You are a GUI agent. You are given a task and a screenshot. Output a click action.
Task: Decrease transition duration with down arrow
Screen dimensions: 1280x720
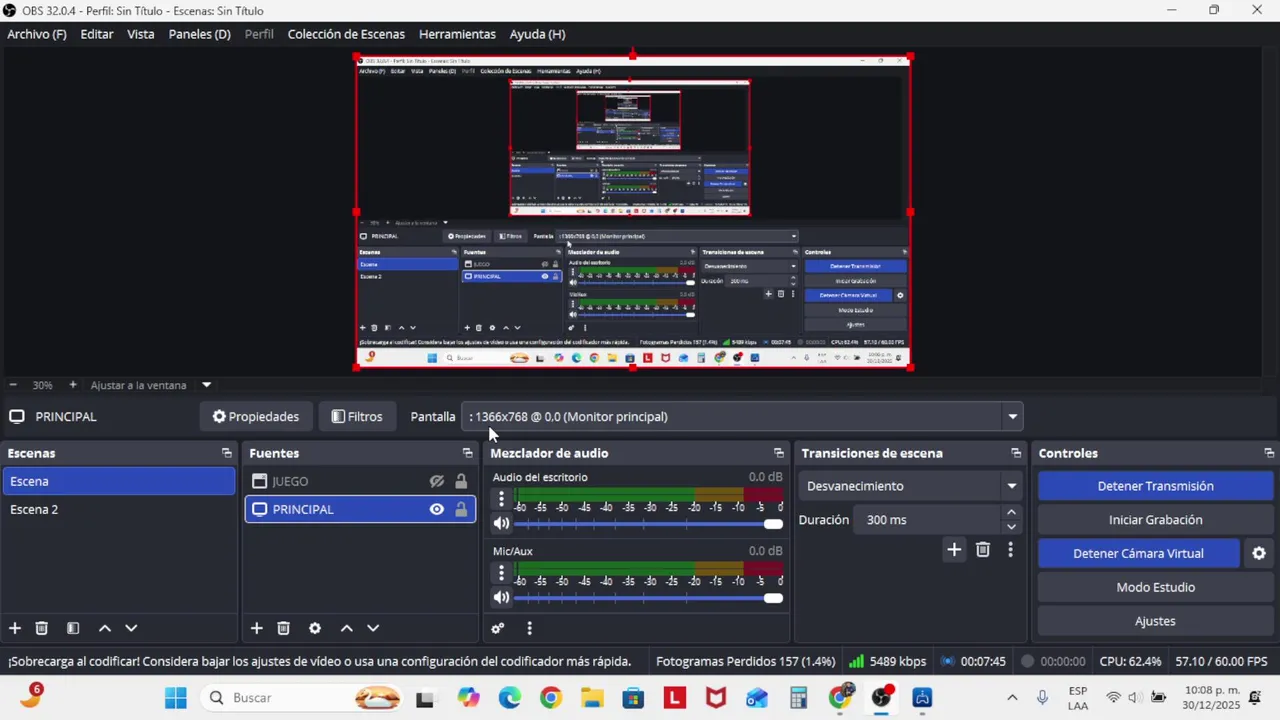pos(1011,527)
